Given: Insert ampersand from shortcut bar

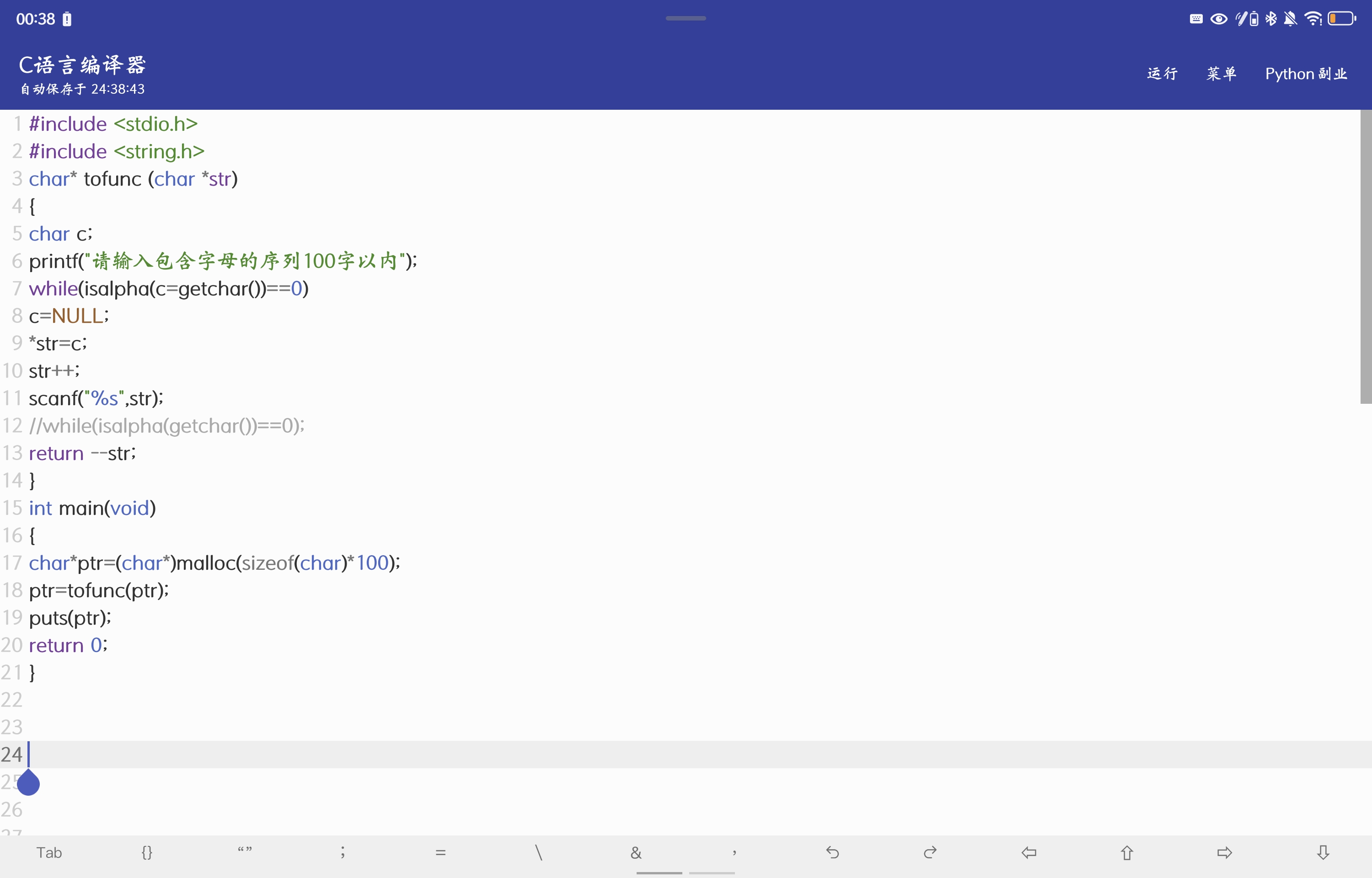Looking at the screenshot, I should (636, 852).
